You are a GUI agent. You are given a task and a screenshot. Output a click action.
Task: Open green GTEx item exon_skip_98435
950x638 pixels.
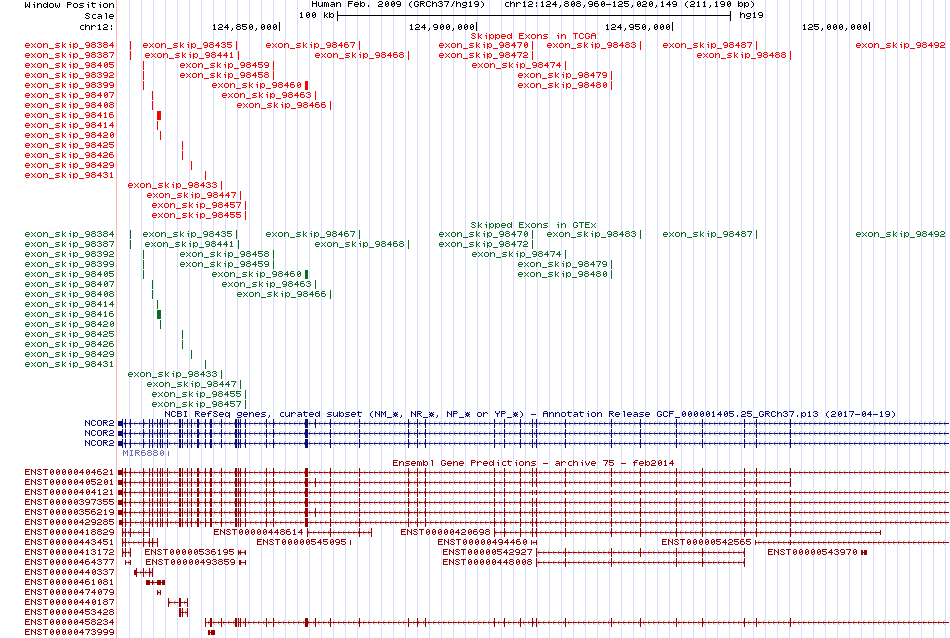tap(187, 234)
